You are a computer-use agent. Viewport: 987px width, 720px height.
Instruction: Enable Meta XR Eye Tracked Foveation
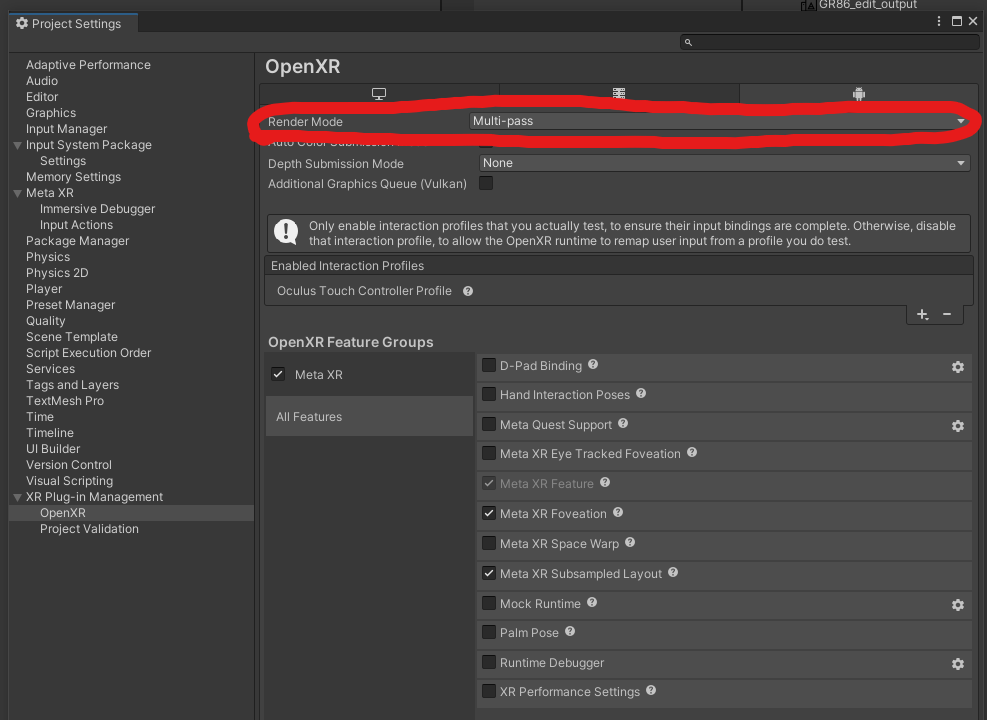tap(488, 453)
